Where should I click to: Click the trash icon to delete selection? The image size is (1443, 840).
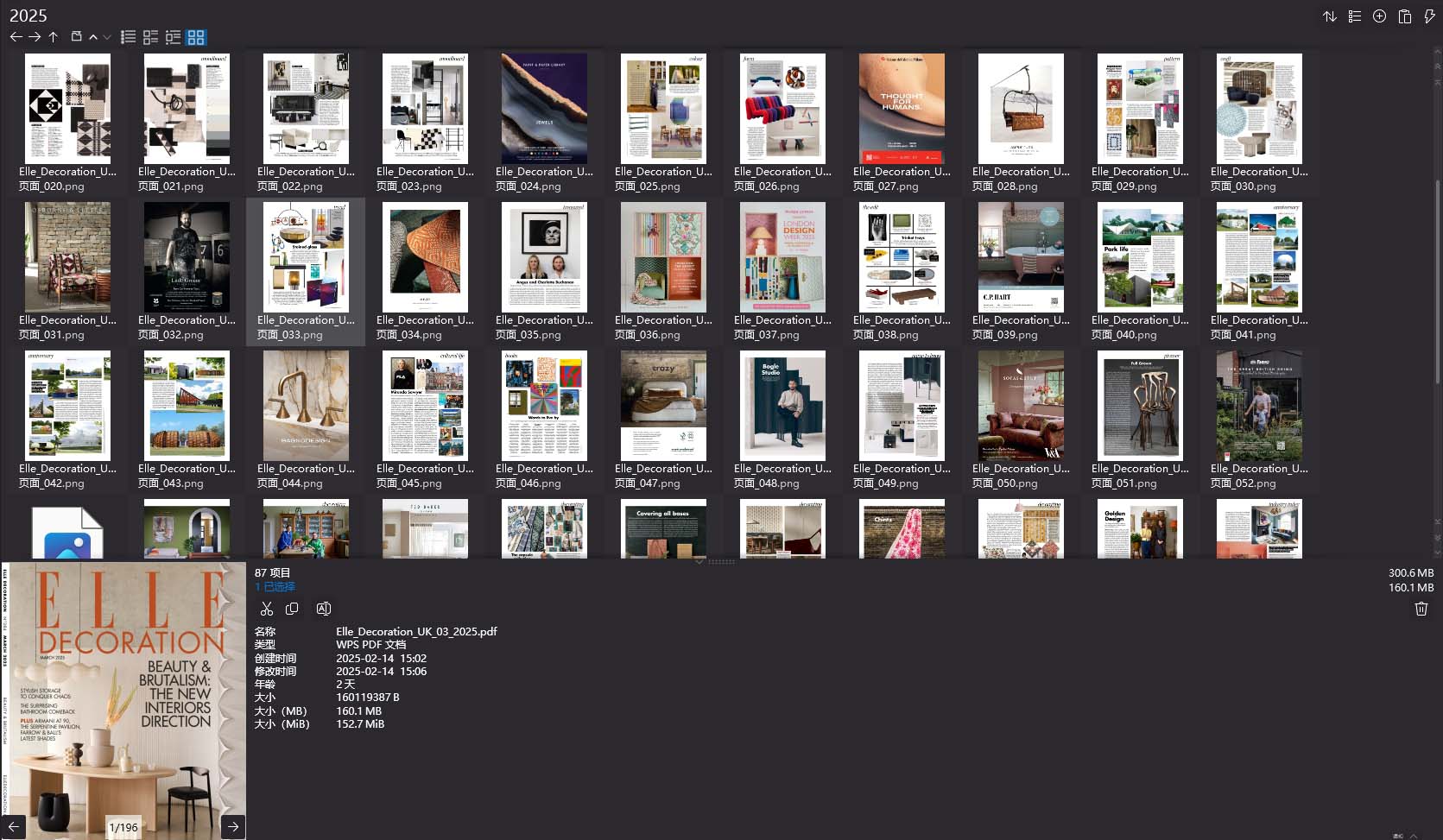pos(1421,608)
